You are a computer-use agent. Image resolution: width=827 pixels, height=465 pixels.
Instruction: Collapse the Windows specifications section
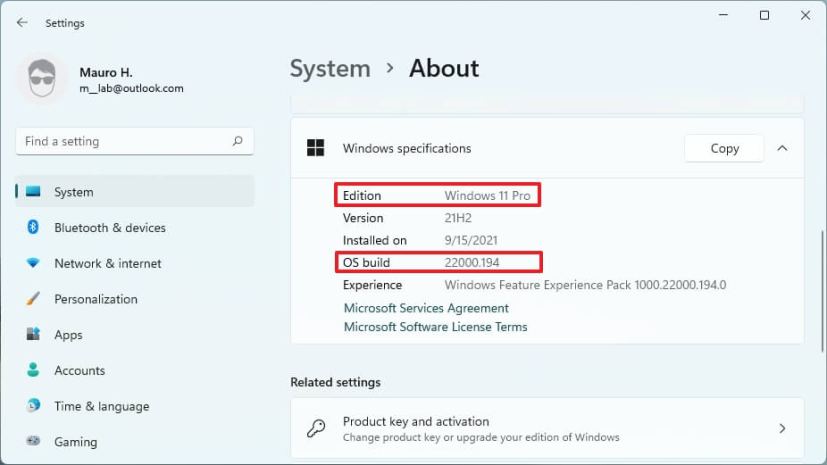coord(782,148)
